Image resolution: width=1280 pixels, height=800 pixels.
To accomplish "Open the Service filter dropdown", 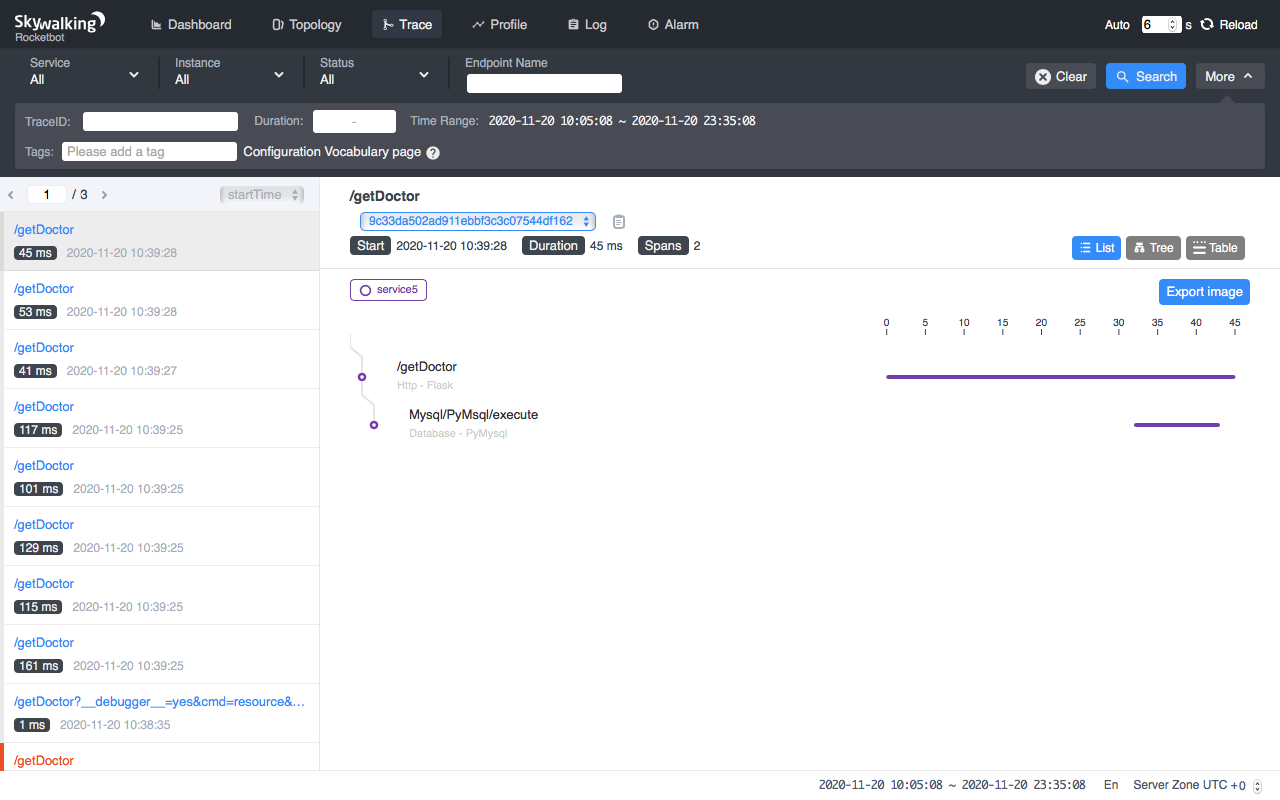I will pos(85,71).
